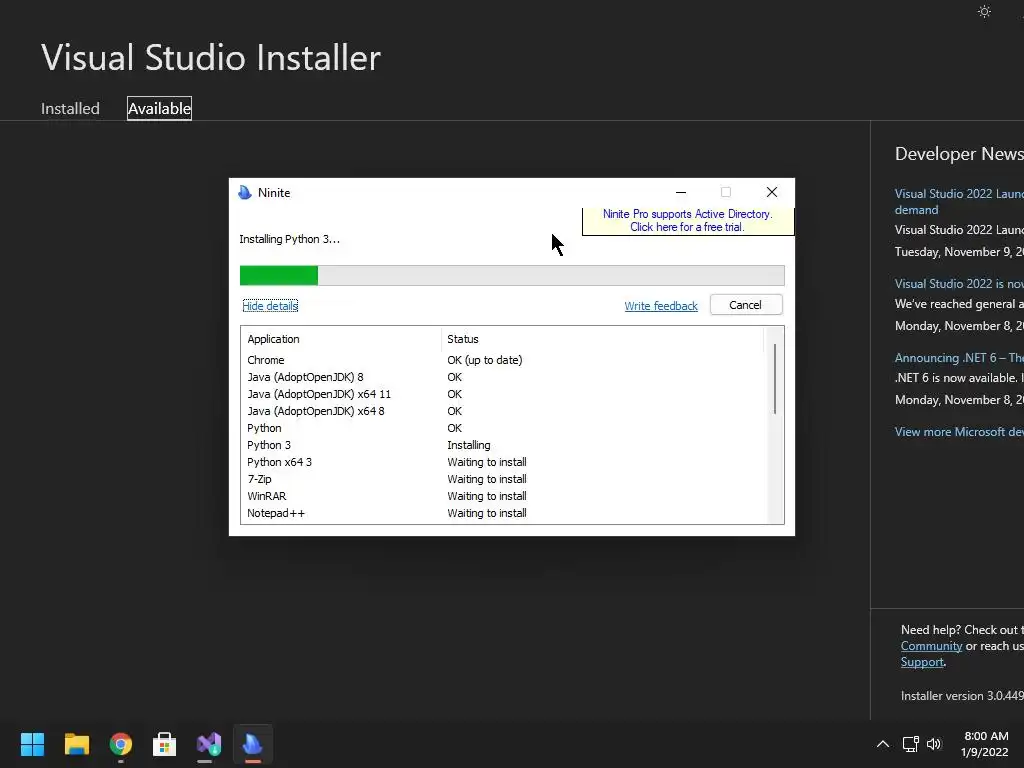The height and width of the screenshot is (768, 1024).
Task: Click the Ninite logo in the title bar
Action: 245,193
